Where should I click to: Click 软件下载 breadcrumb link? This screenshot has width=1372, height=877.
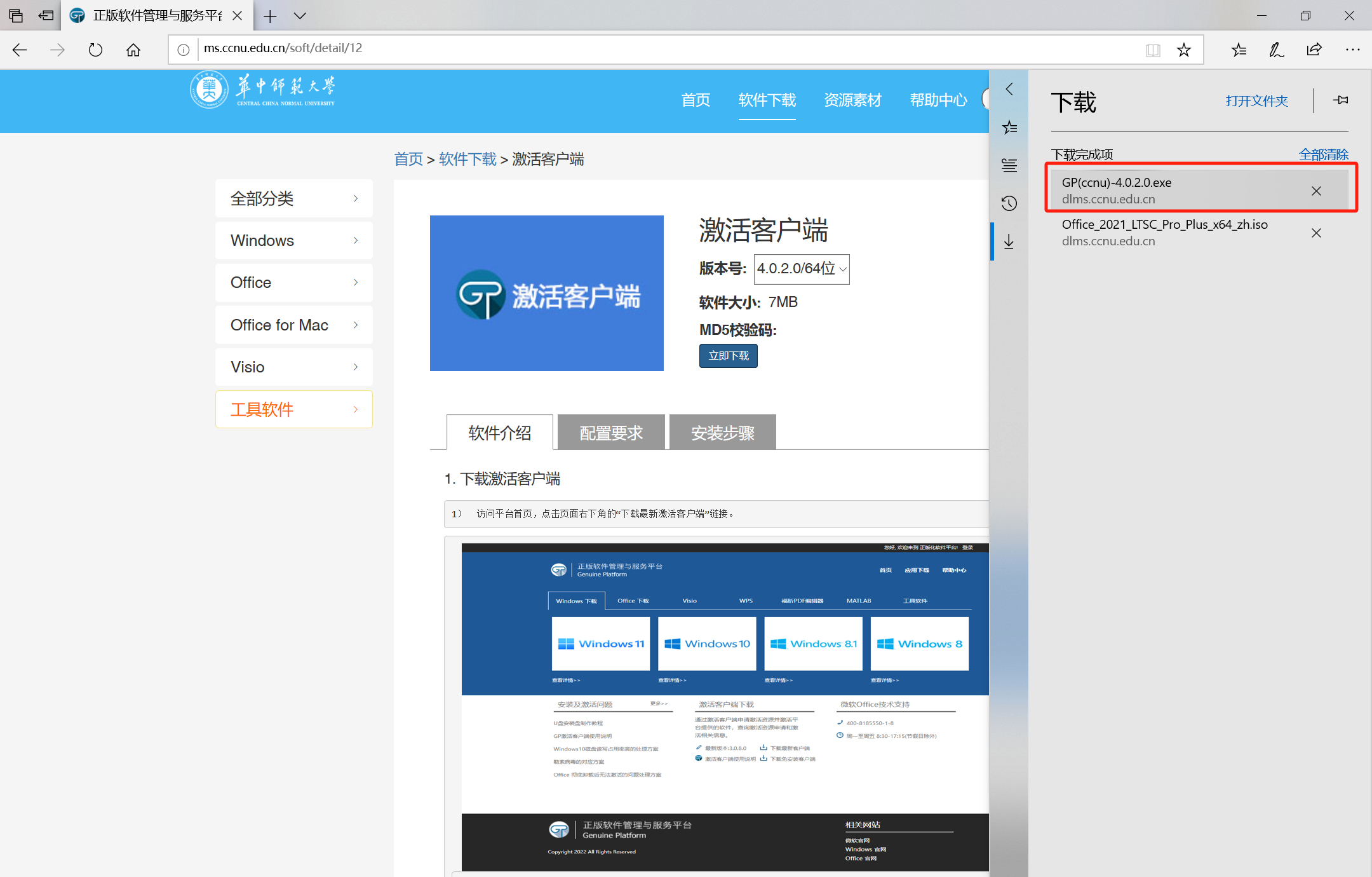(467, 159)
